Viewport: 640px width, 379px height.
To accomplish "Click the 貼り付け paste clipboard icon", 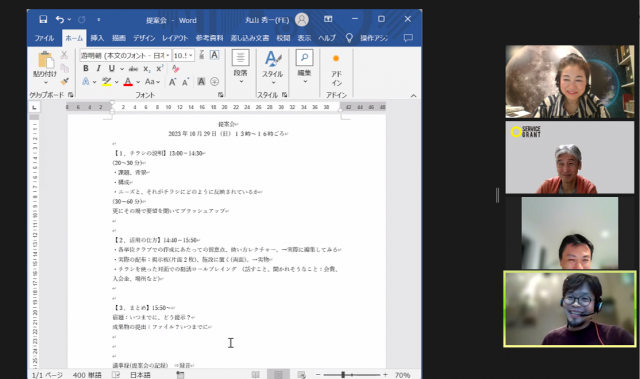I will [x=46, y=60].
